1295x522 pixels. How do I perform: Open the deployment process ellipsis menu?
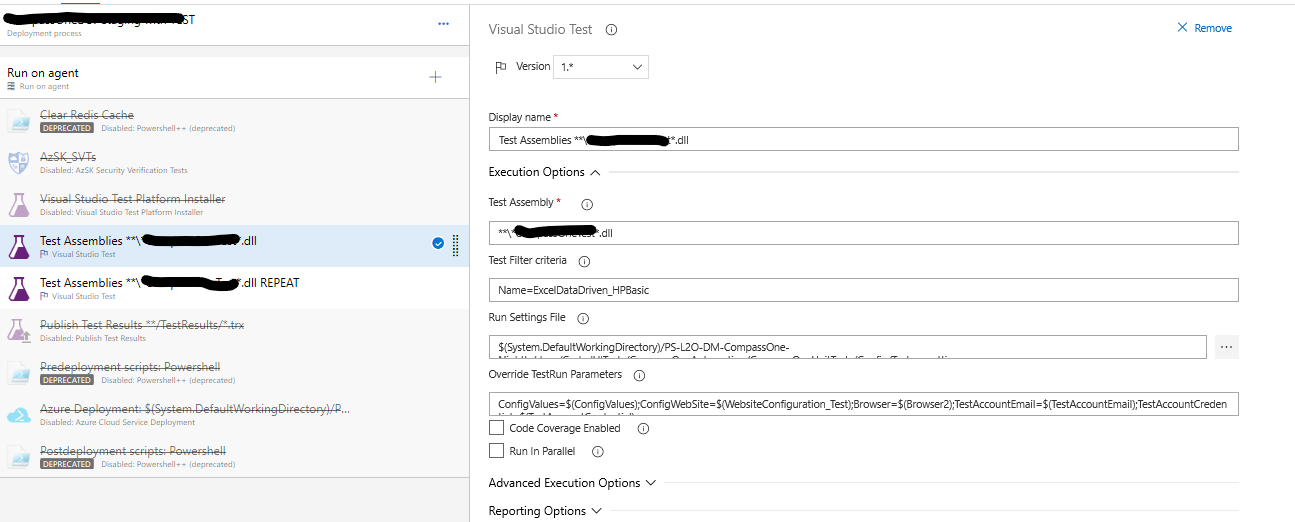[443, 23]
